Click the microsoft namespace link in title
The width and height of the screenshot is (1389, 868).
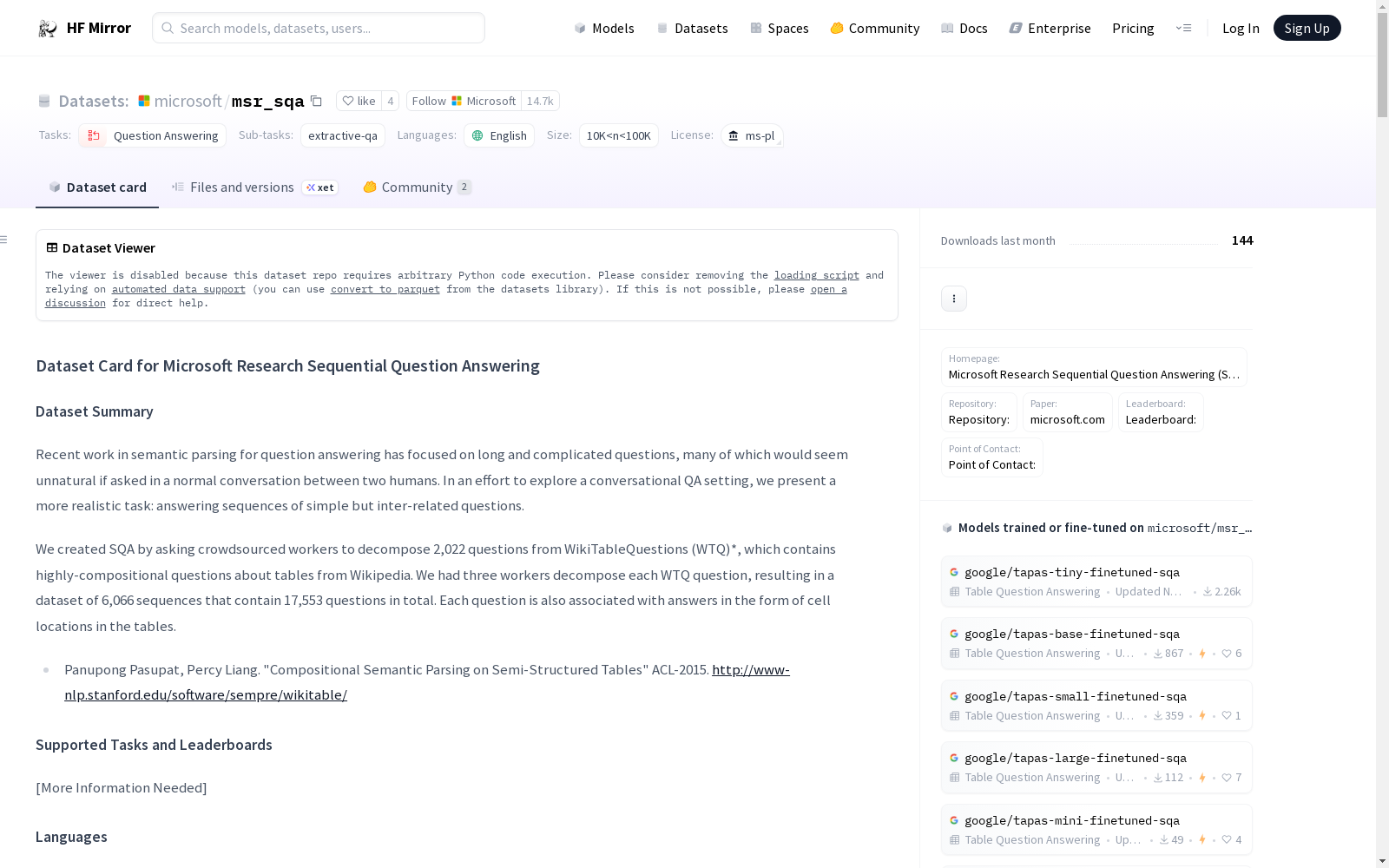(188, 102)
